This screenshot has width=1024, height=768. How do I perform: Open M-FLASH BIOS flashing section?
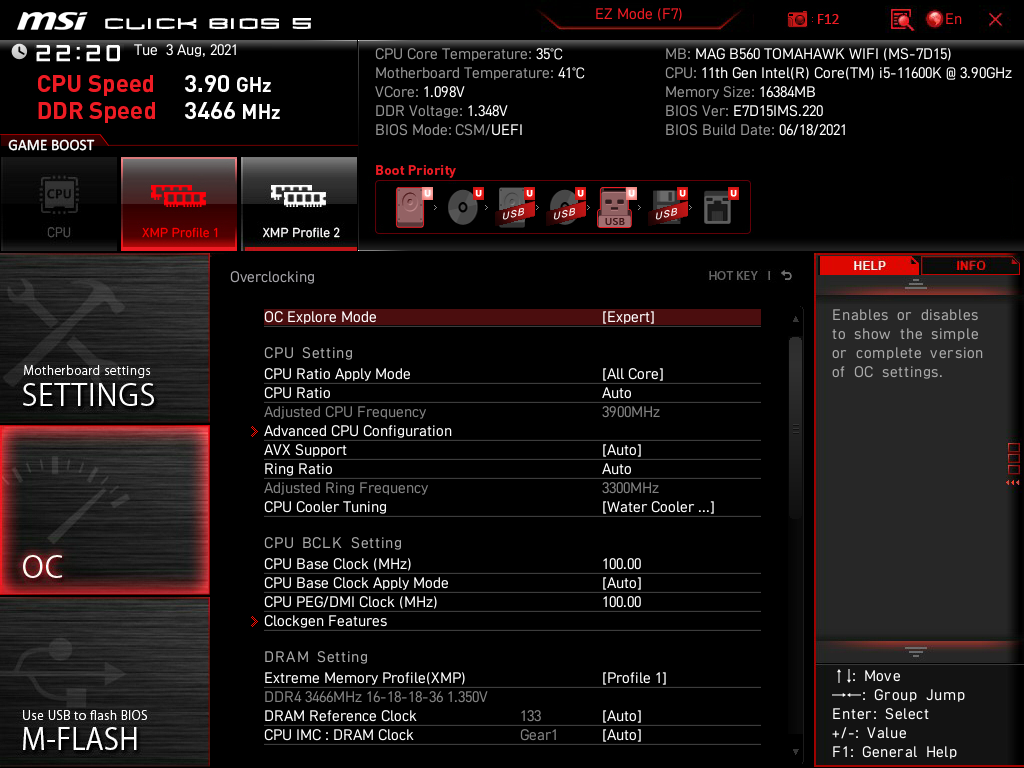pos(104,681)
